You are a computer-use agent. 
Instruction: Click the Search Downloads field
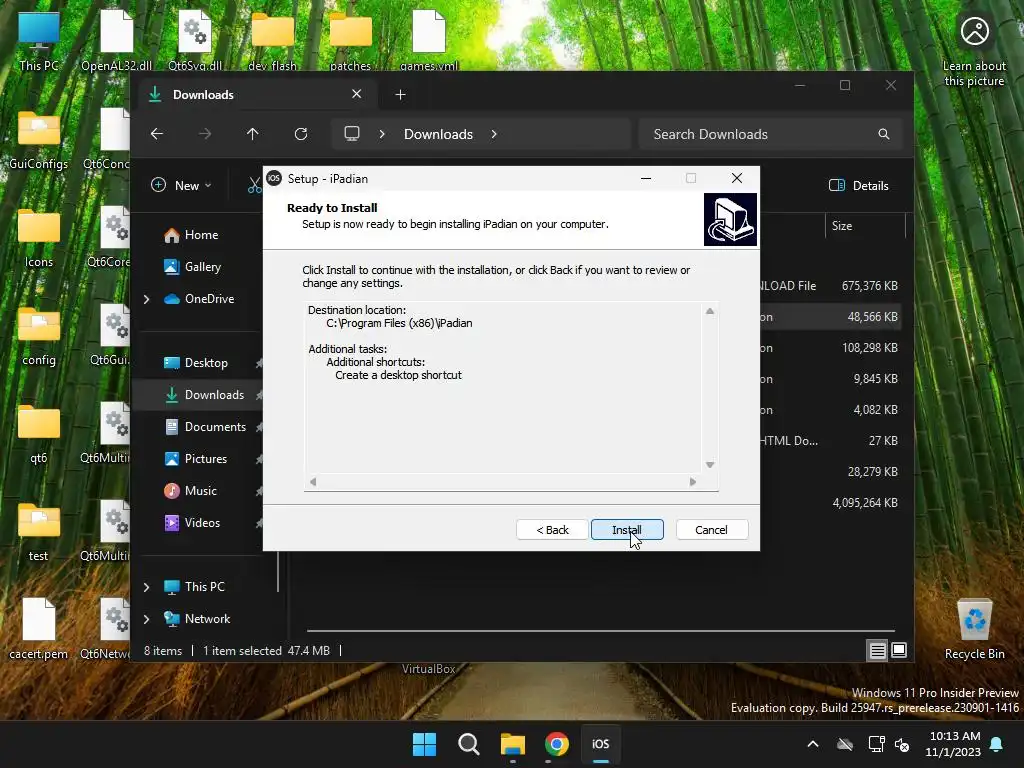[x=771, y=134]
